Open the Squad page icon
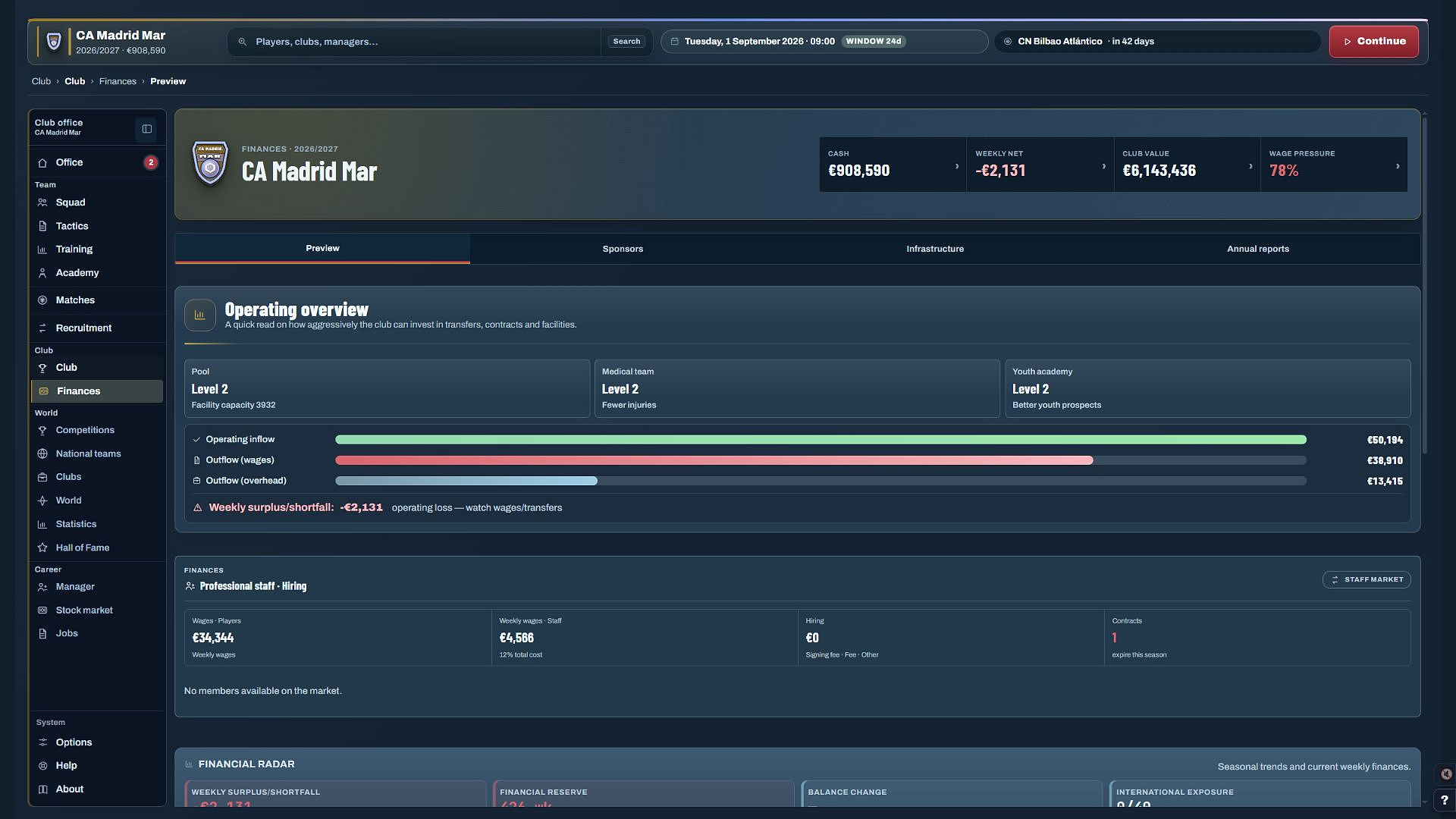The height and width of the screenshot is (819, 1456). click(x=42, y=202)
